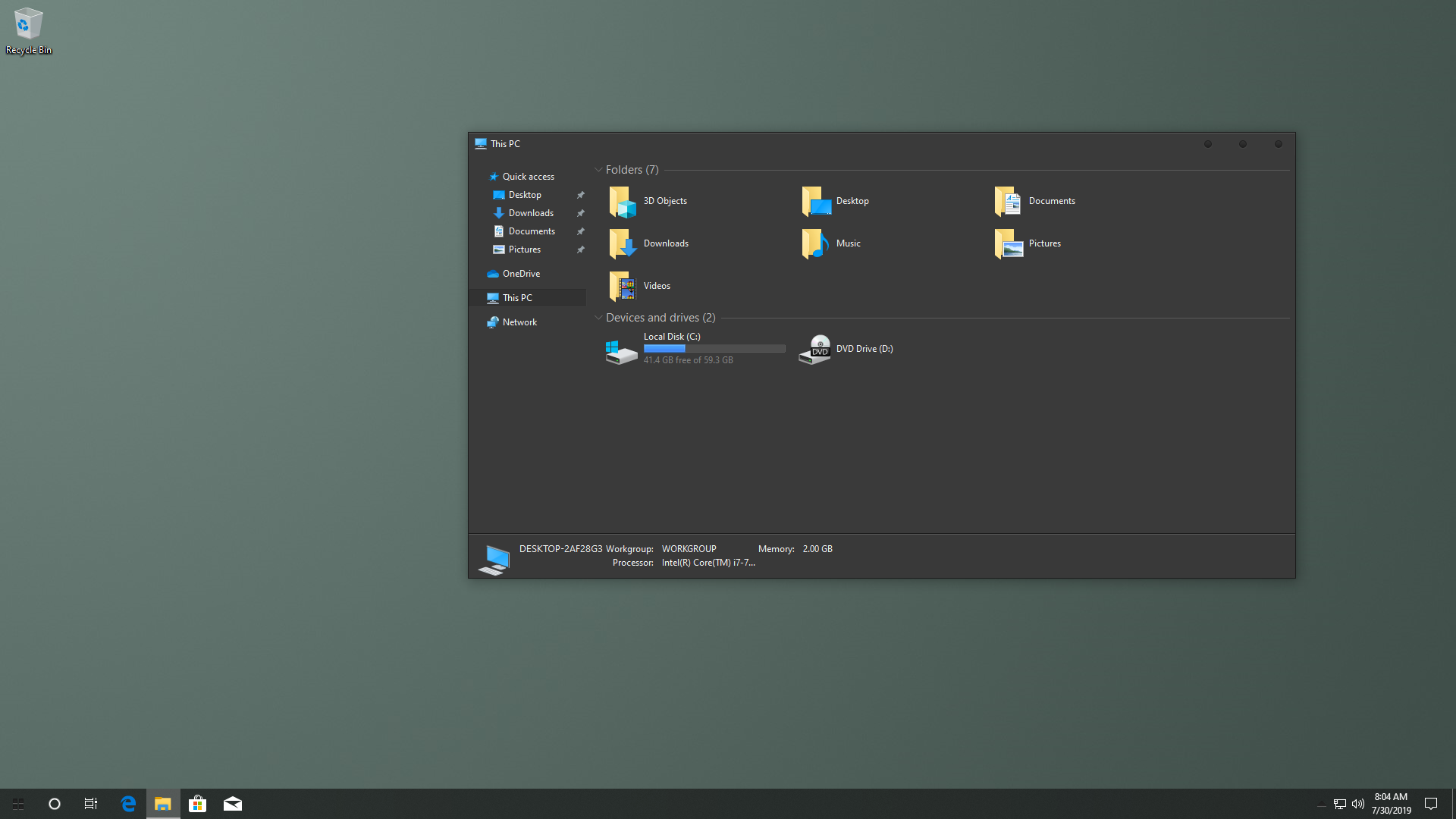
Task: Select the Local Disk (C:) drive icon
Action: pyautogui.click(x=621, y=351)
